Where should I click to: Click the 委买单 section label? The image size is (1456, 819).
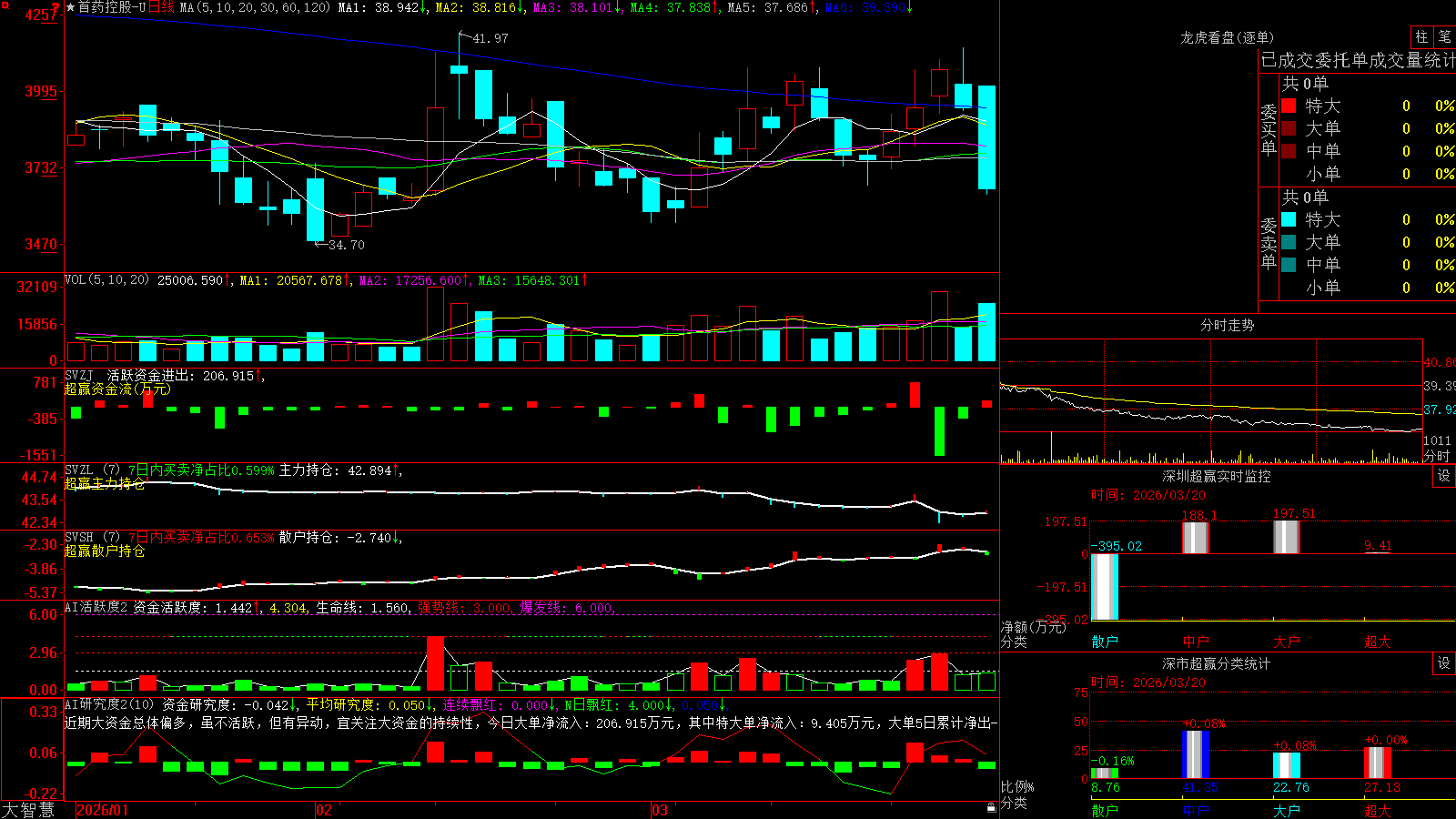(1269, 129)
